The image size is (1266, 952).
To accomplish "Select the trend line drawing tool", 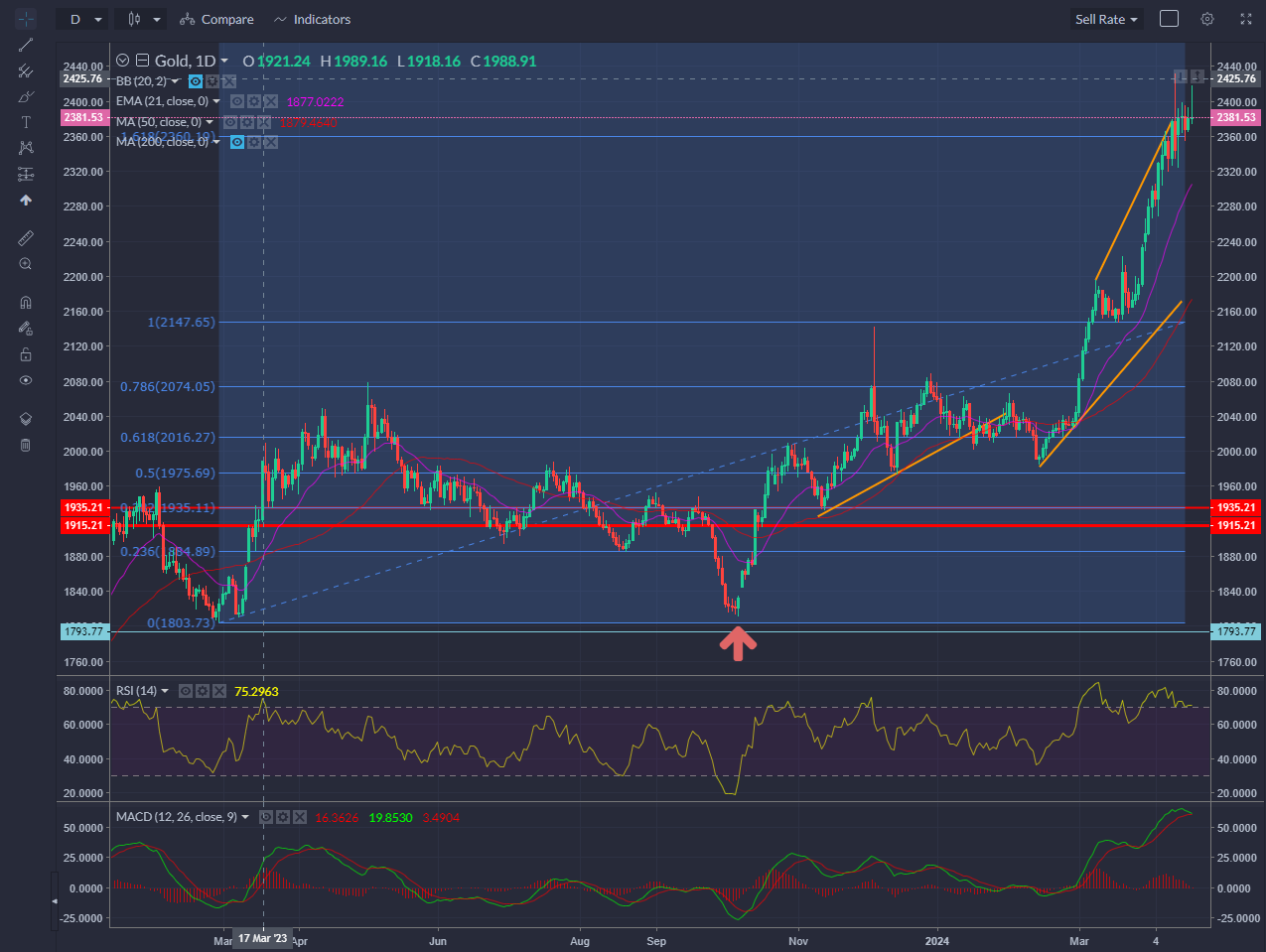I will point(26,45).
